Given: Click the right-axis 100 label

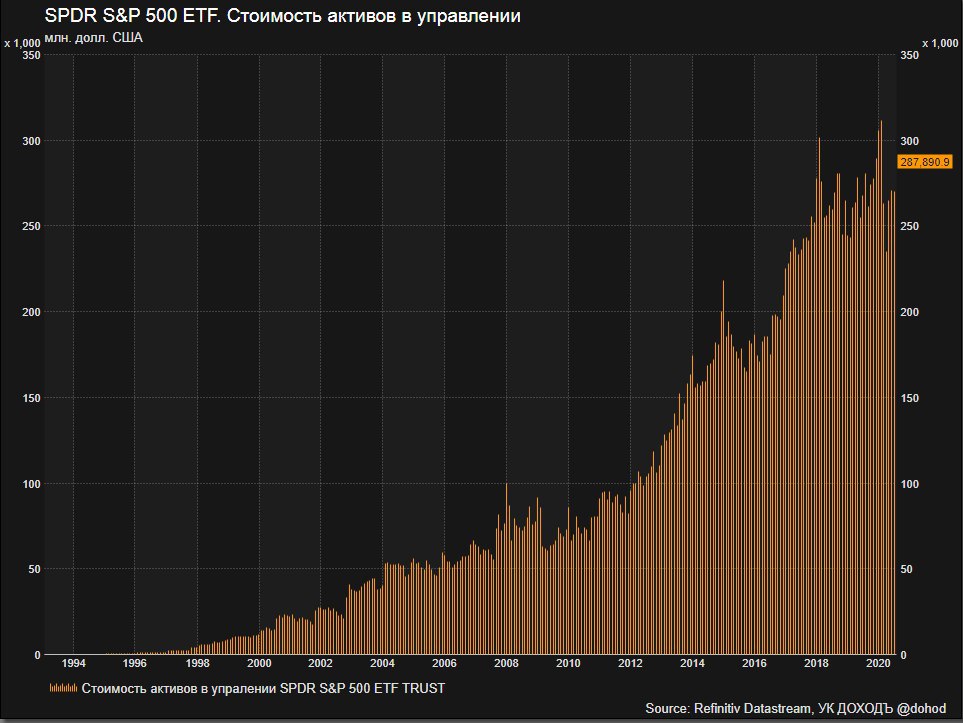Looking at the screenshot, I should [x=910, y=484].
